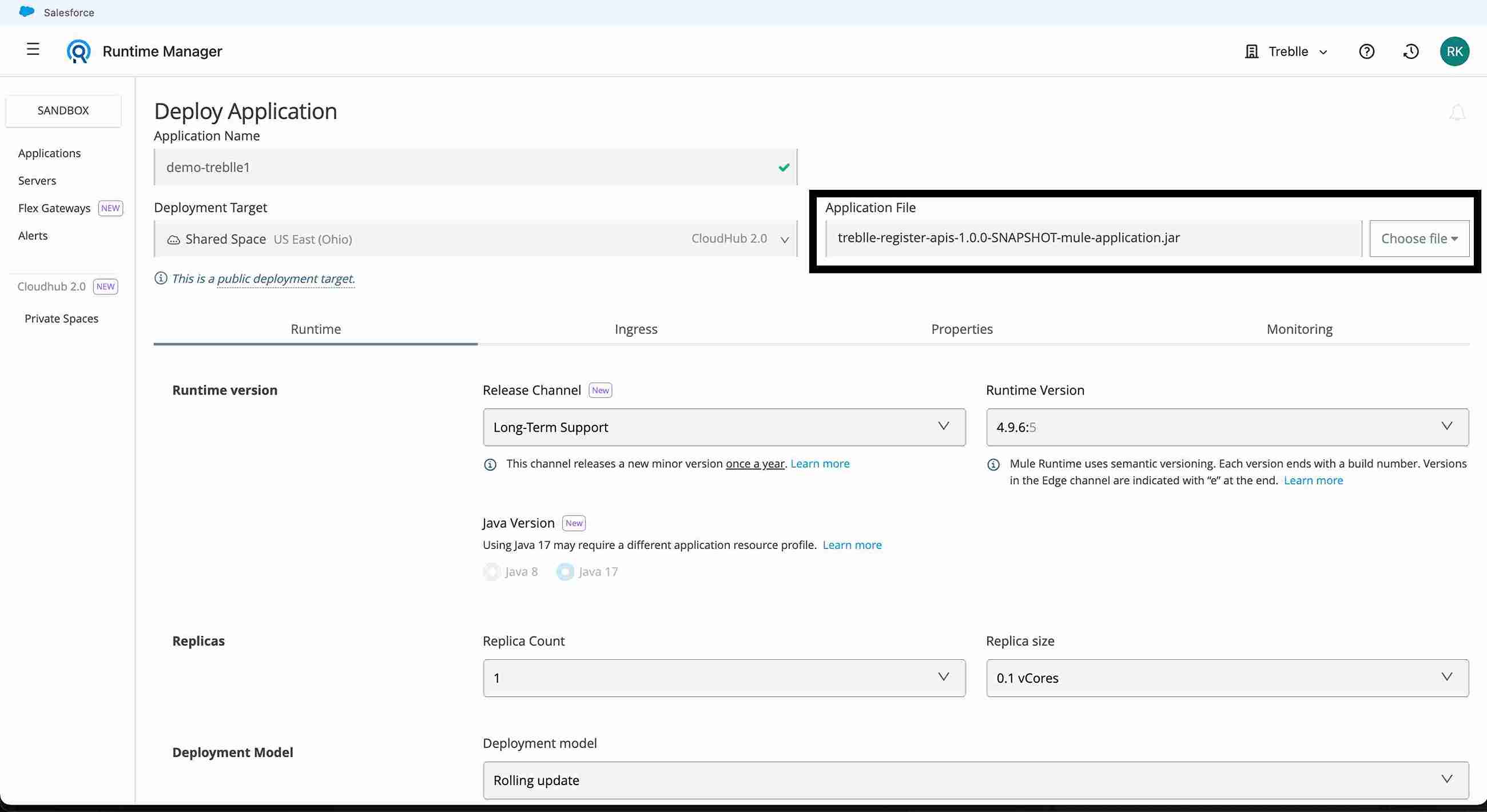Open the Learn more link about Java 17
Image resolution: width=1487 pixels, height=812 pixels.
852,545
